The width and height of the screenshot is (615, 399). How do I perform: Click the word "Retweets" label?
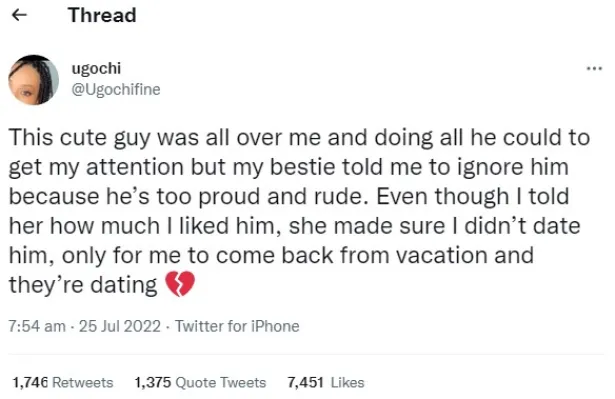83,382
